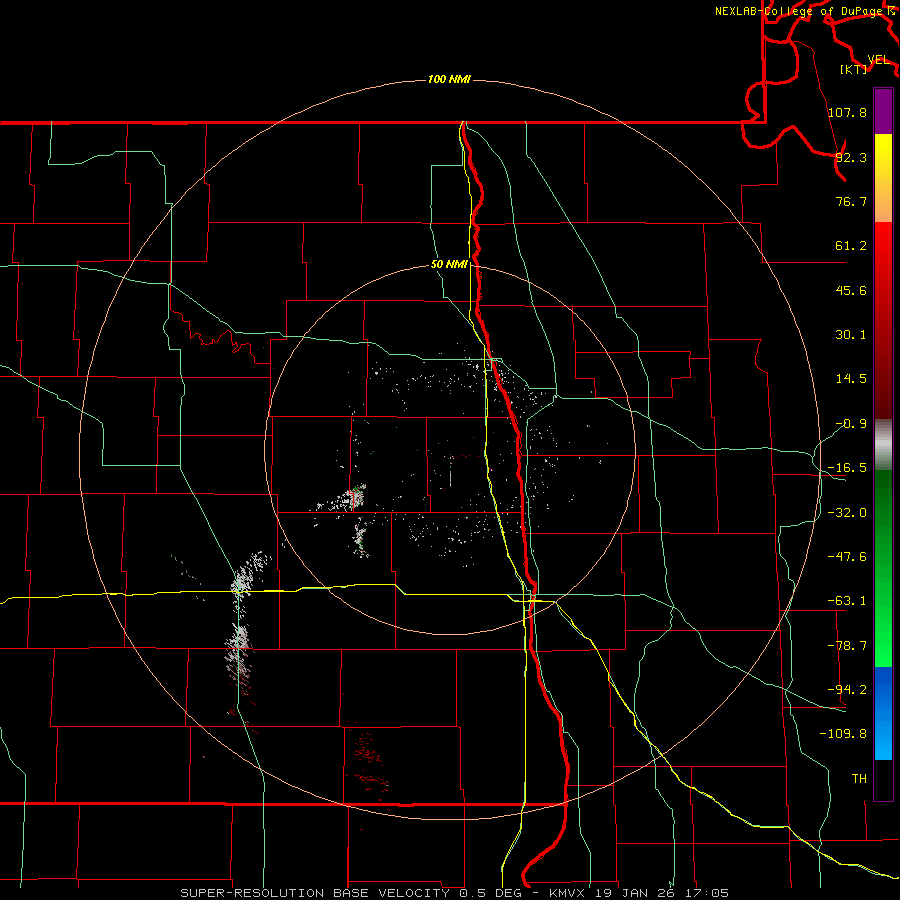This screenshot has height=900, width=900.
Task: Click the 45.6 velocity scale value
Action: [851, 290]
